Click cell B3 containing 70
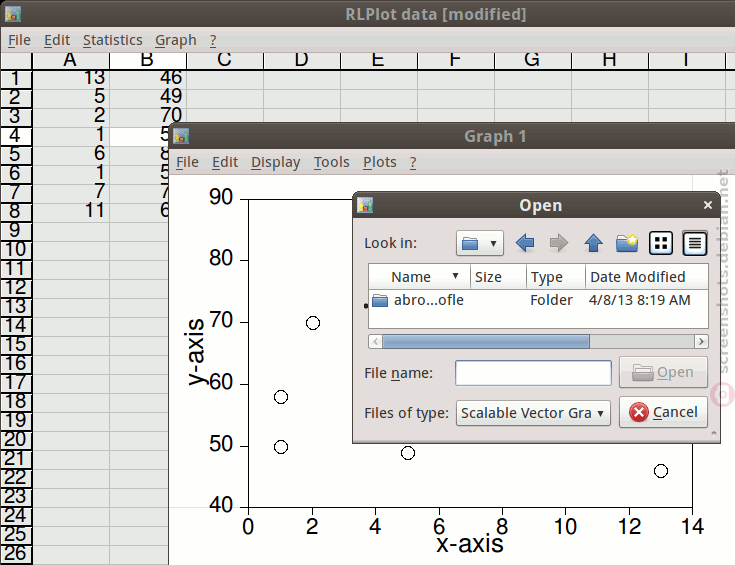 (x=148, y=116)
